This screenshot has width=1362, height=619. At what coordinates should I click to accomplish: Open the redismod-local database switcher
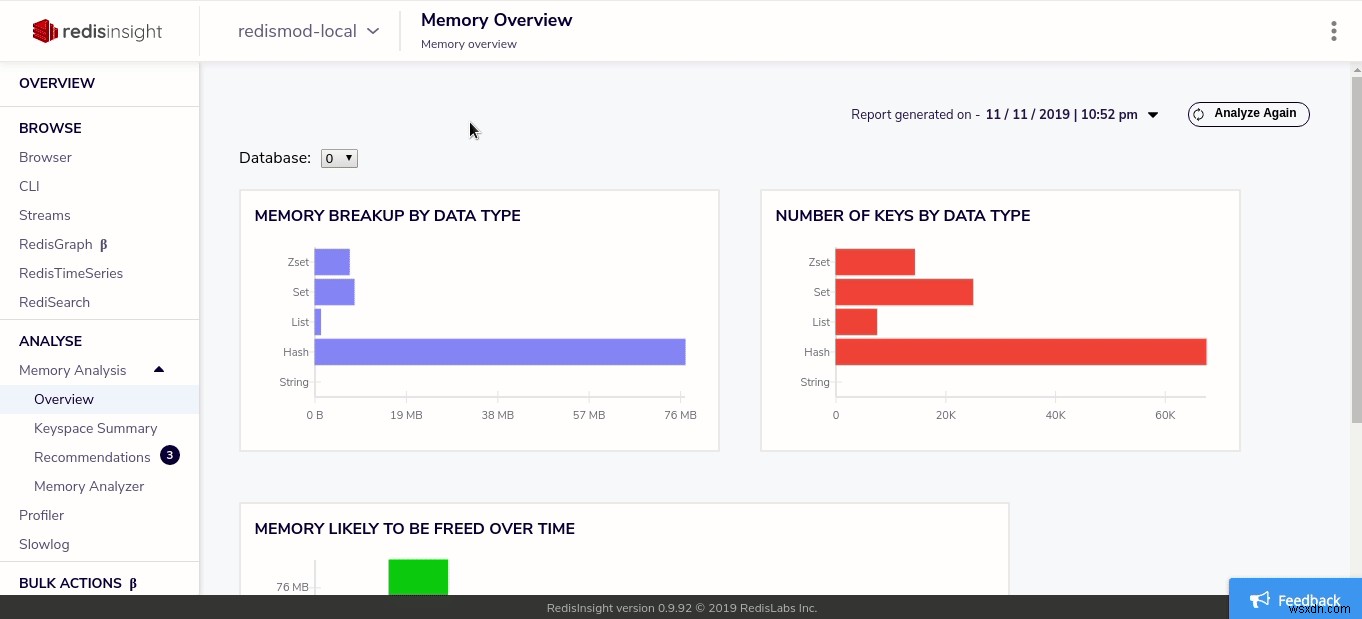[307, 31]
